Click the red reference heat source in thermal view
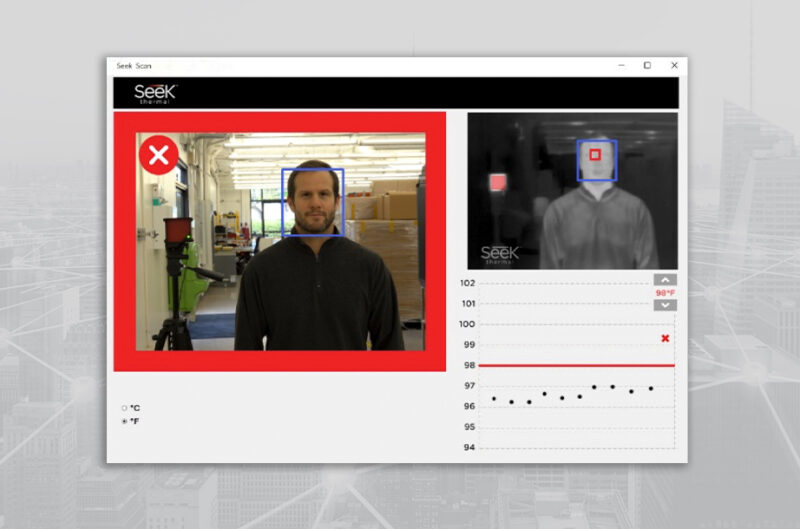This screenshot has height=529, width=800. tap(498, 184)
